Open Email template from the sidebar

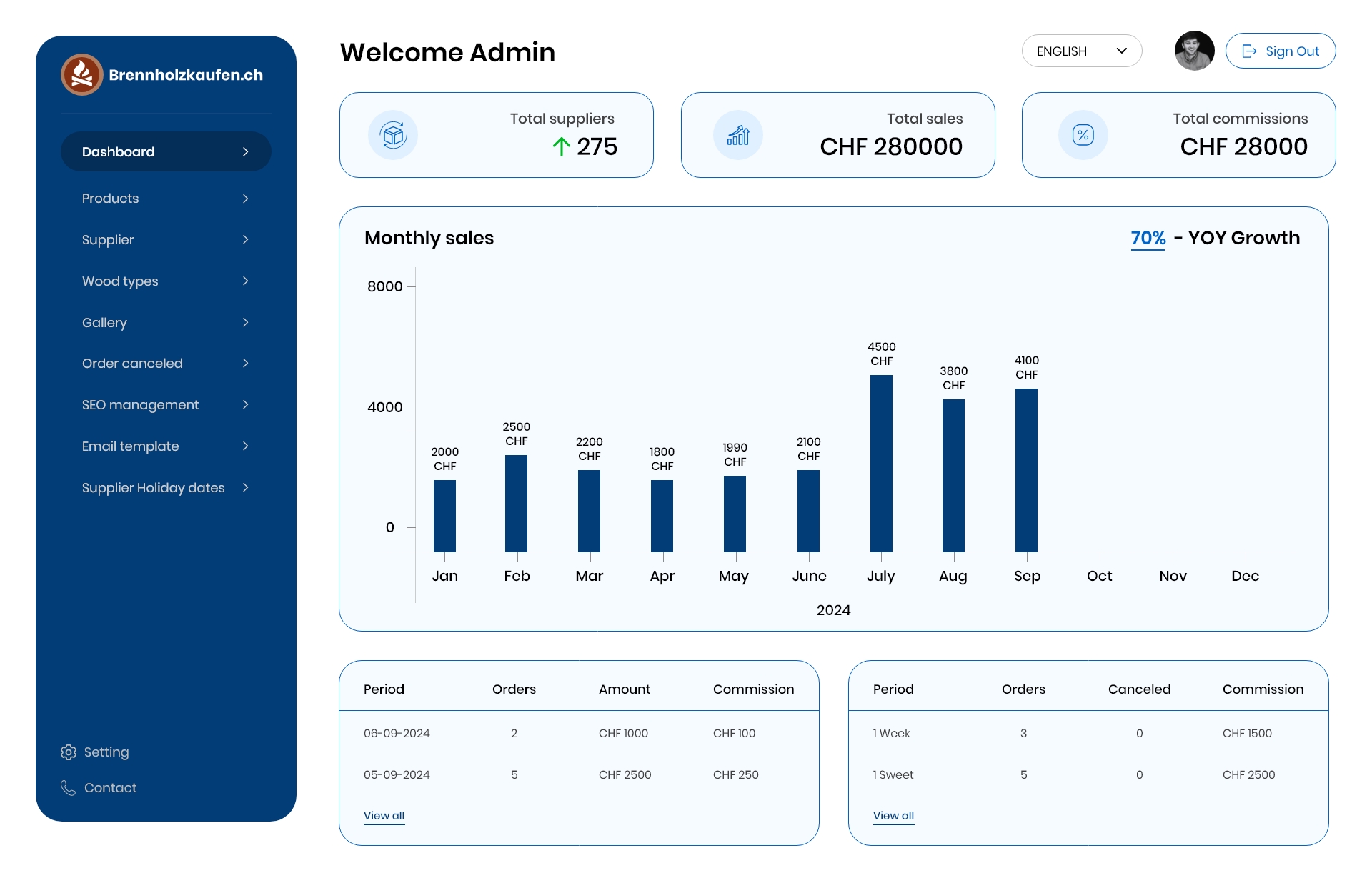(130, 446)
